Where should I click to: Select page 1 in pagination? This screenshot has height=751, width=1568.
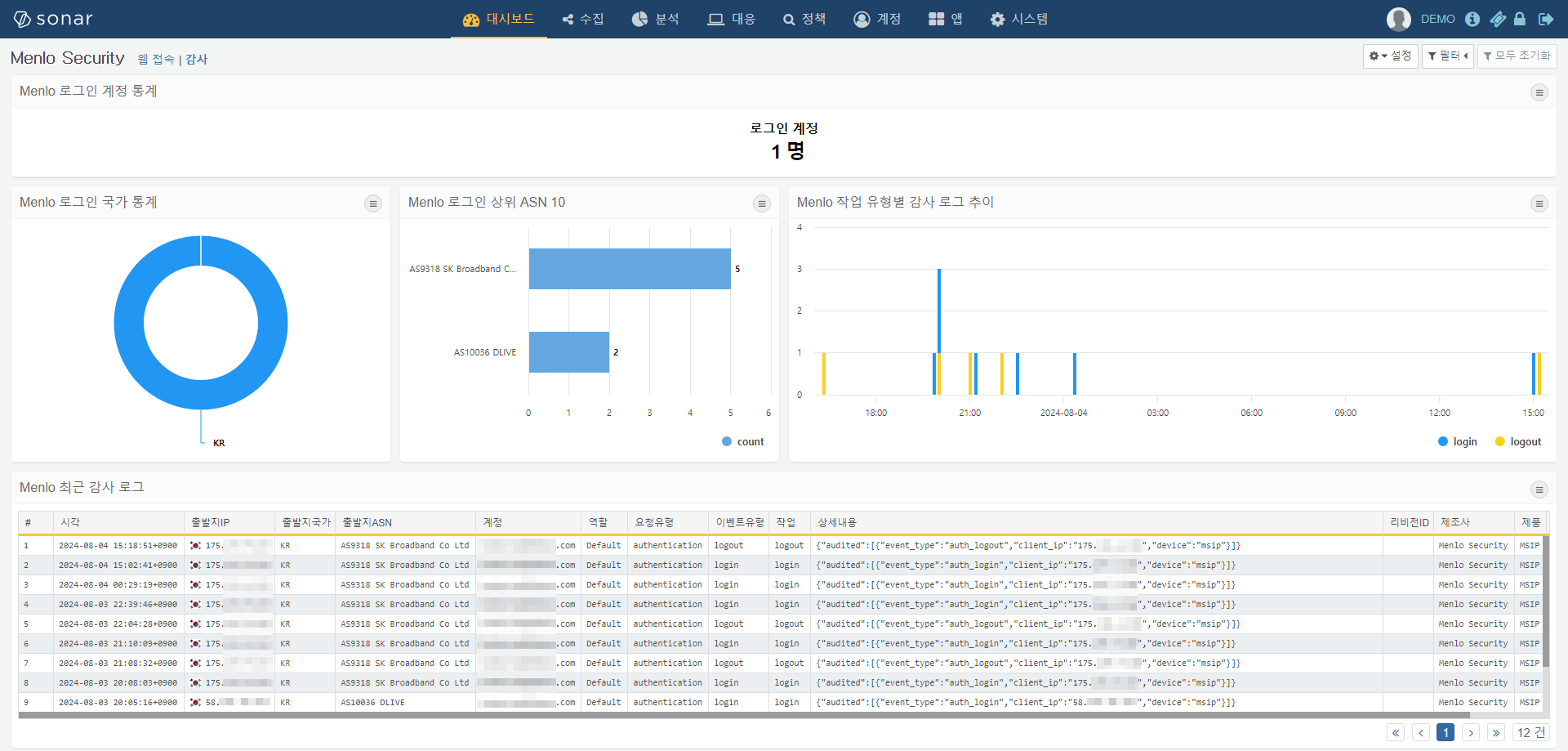coord(1445,732)
